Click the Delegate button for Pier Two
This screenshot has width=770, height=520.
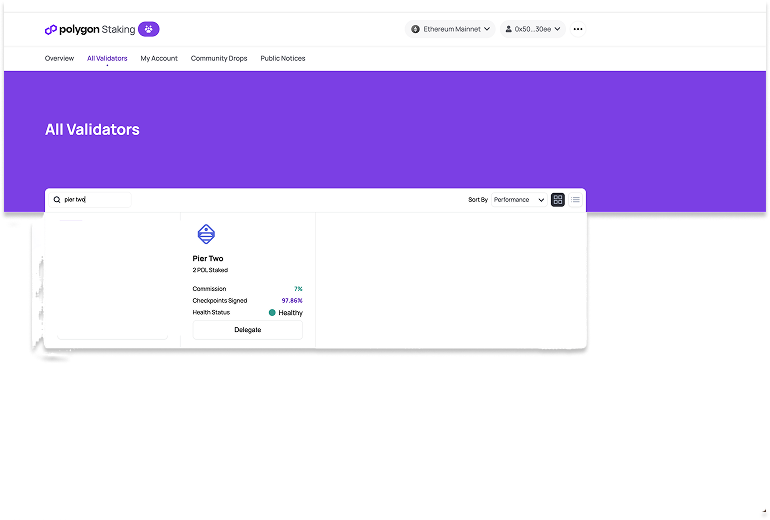(248, 329)
